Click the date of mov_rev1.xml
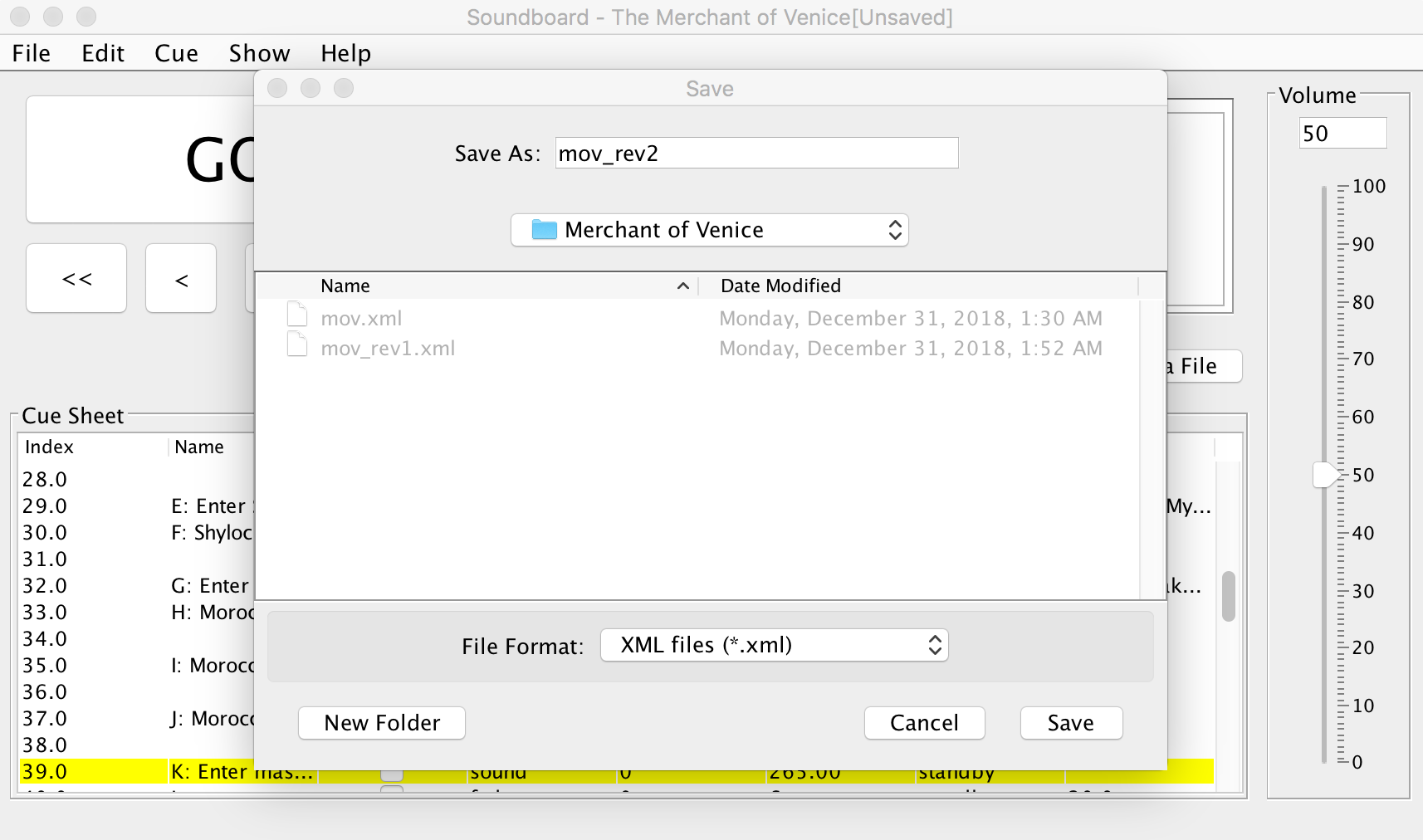Screen dimensions: 1423x840 coord(911,348)
